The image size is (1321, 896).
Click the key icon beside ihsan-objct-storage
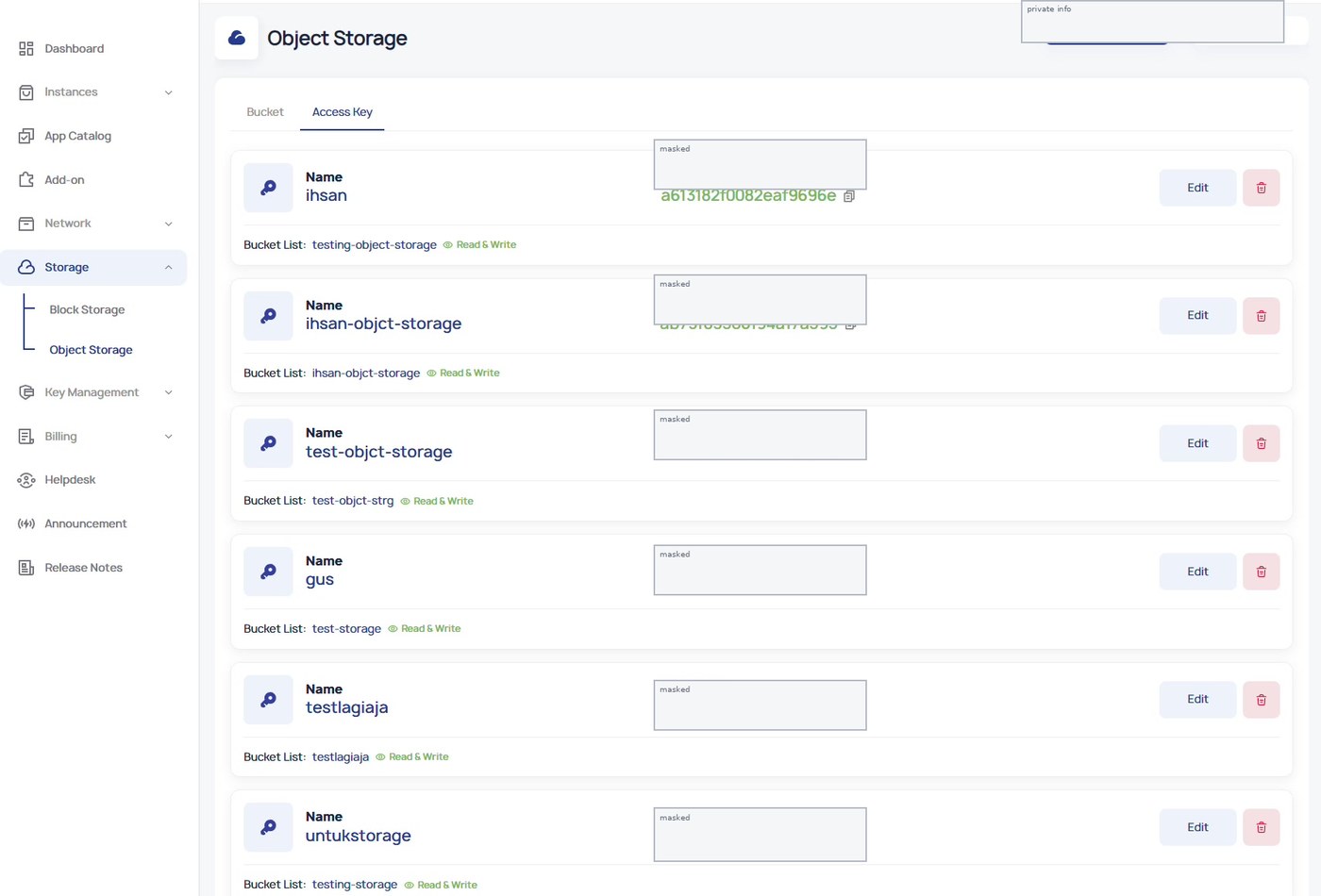coord(268,316)
